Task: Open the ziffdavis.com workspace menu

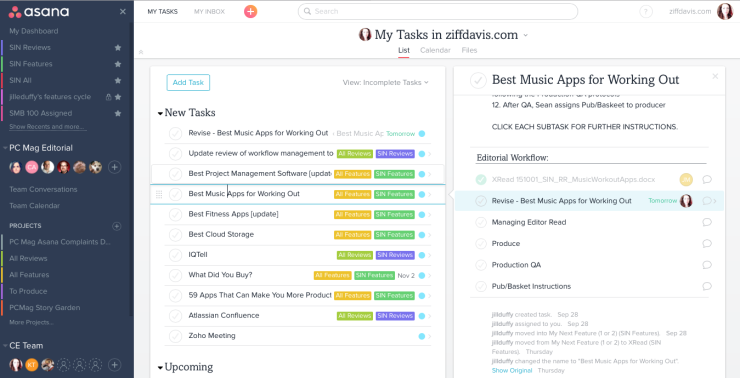Action: click(x=690, y=11)
